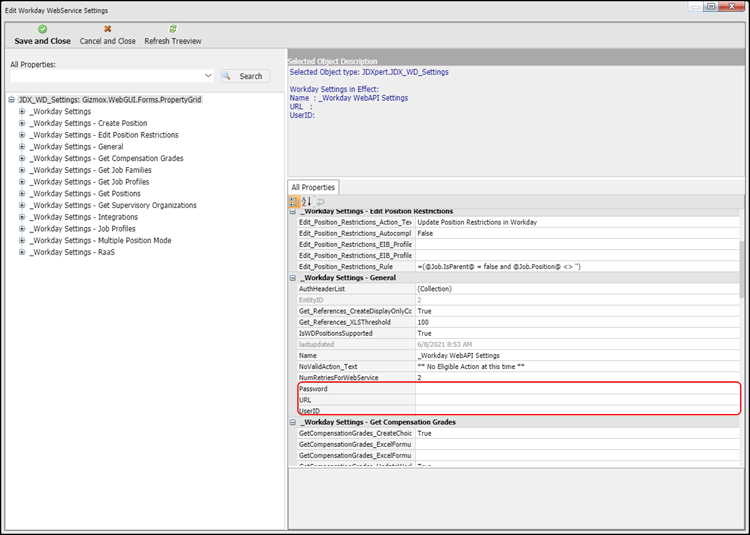Click the URL property value field
Screen dimensions: 750x535
coord(577,400)
